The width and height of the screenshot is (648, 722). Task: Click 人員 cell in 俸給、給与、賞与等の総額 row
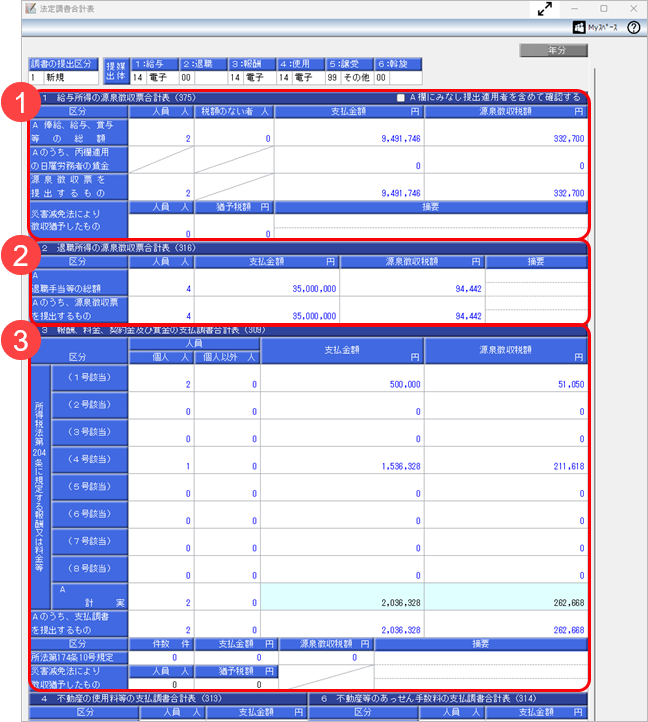coord(161,132)
